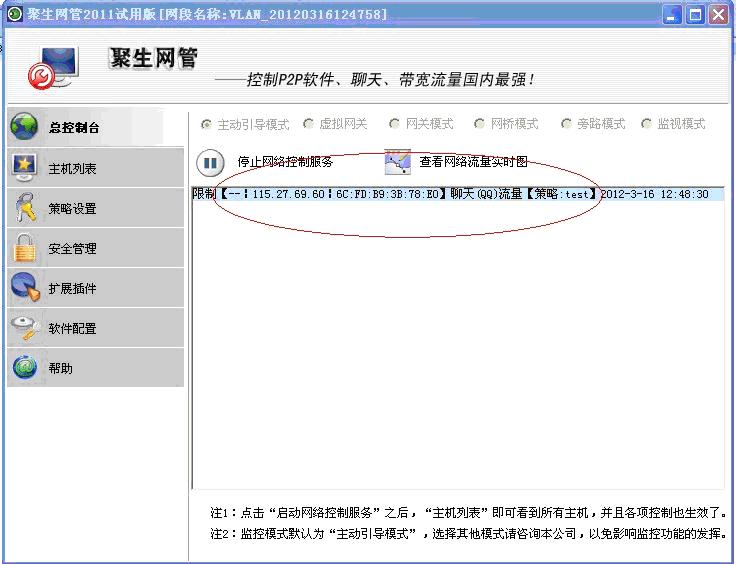Enable 监视模式 radio button
This screenshot has height=564, width=736.
tap(647, 125)
